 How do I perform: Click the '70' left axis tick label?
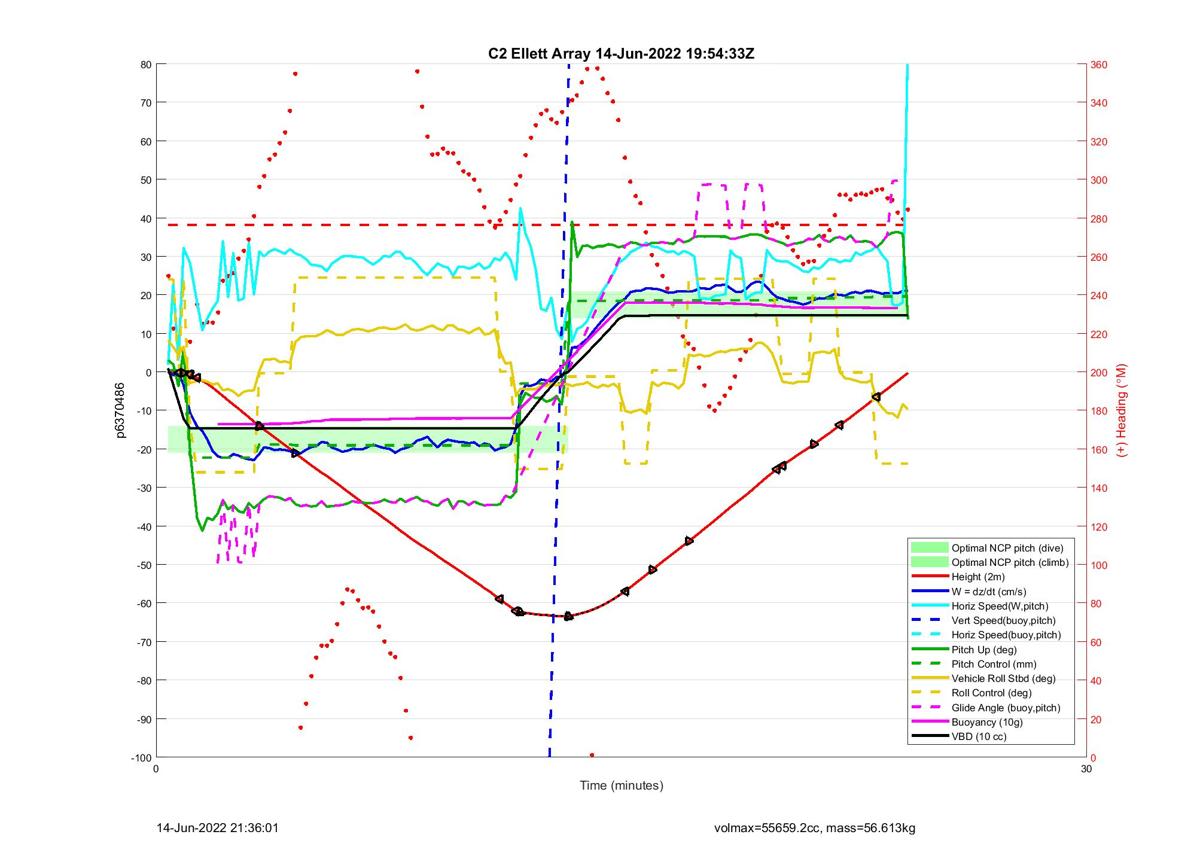[144, 103]
